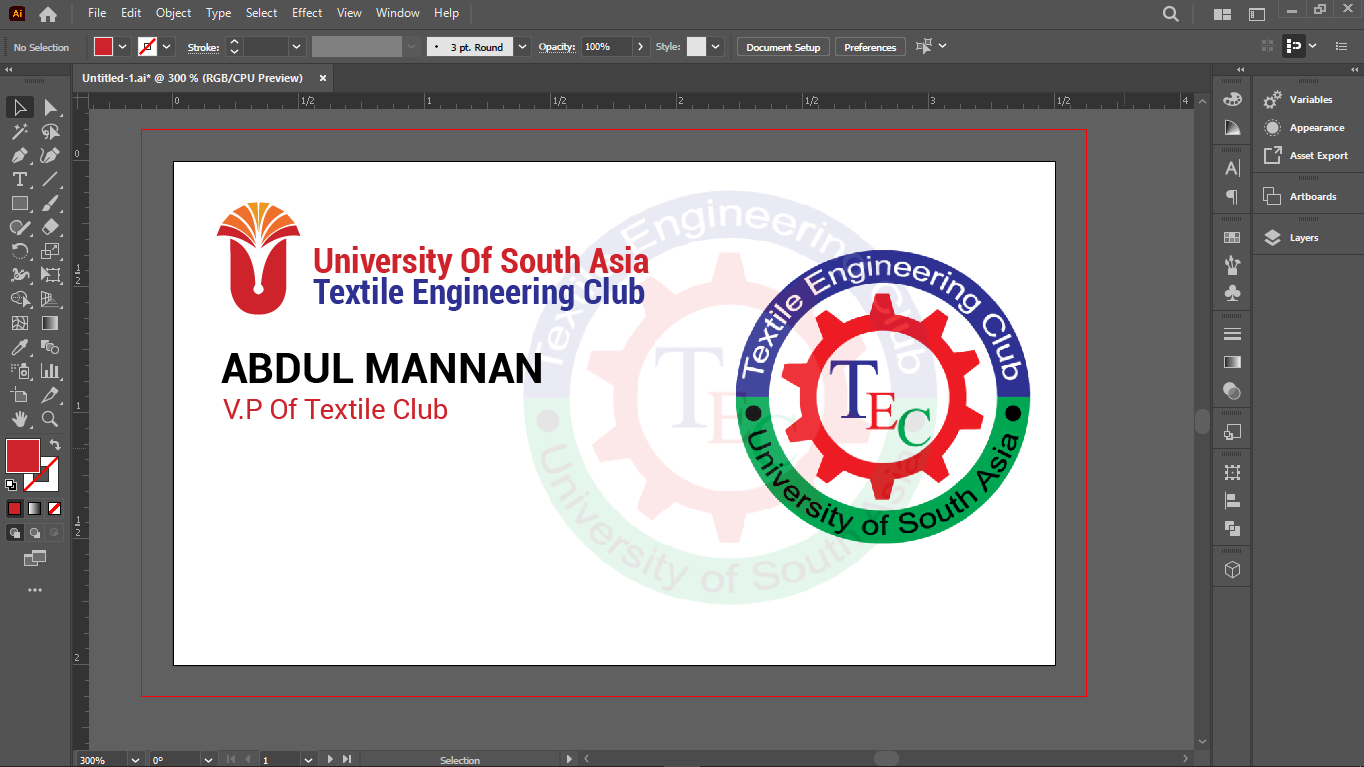
Task: Open the Character panel icon
Action: click(x=1232, y=168)
